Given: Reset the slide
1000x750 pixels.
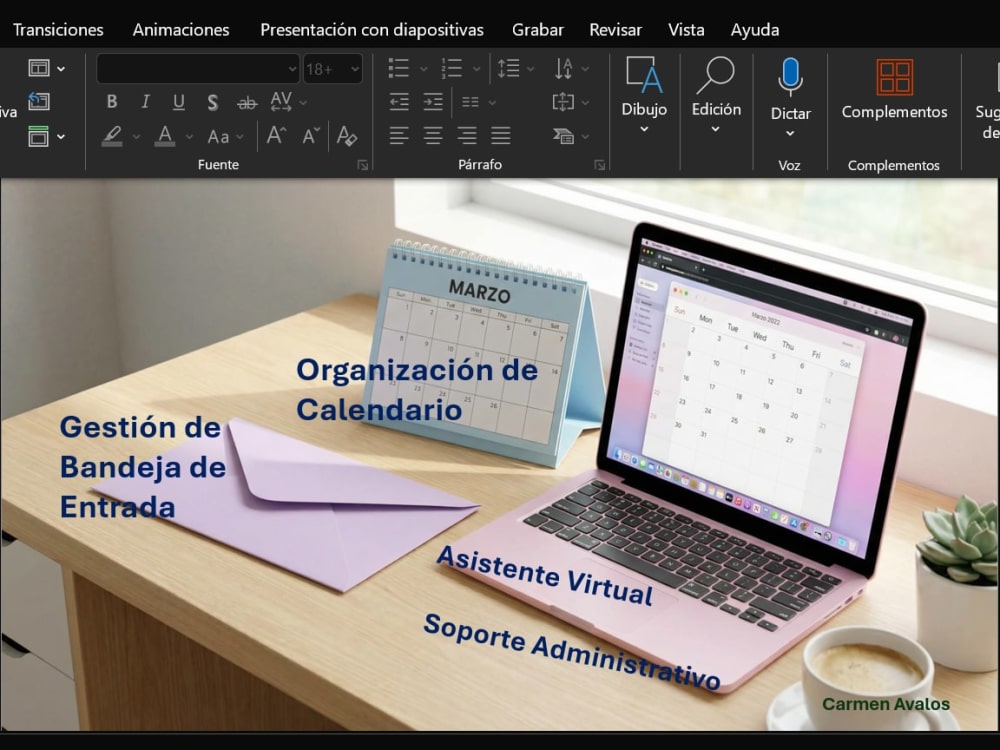Looking at the screenshot, I should (39, 101).
